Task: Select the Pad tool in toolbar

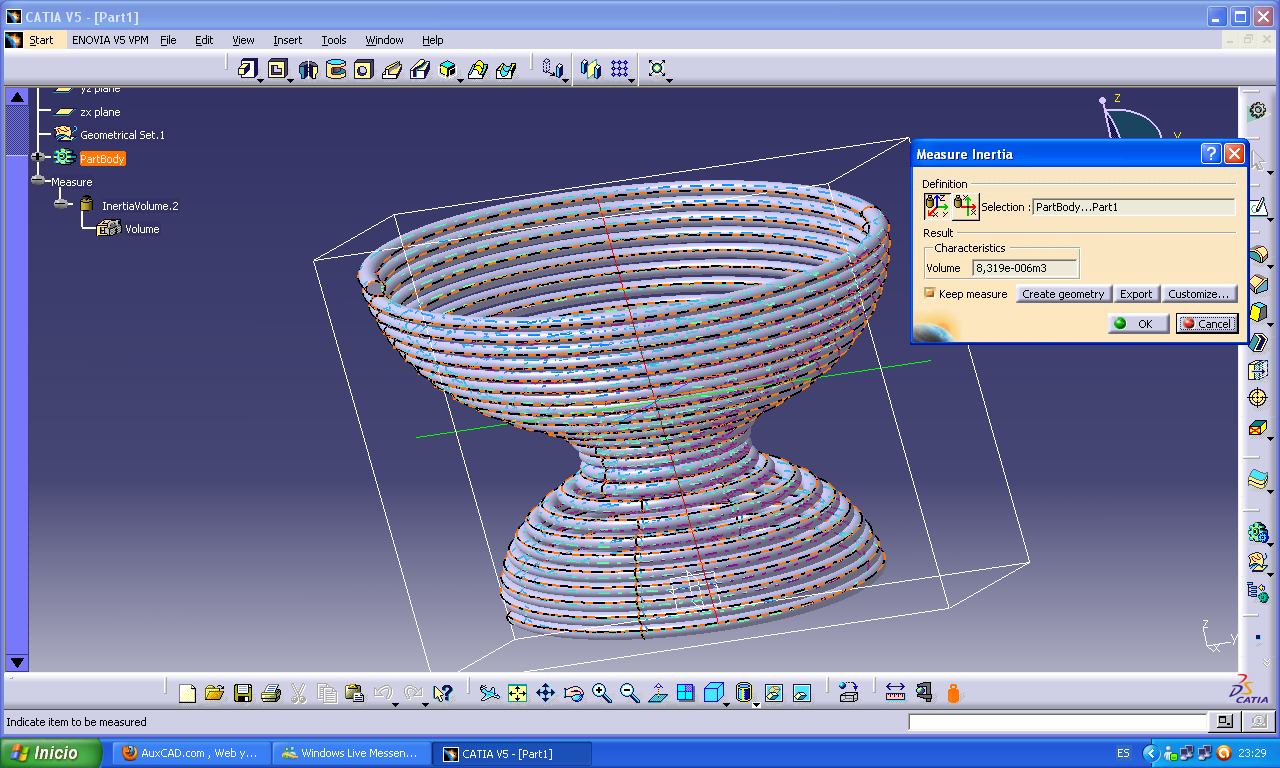Action: (x=247, y=68)
